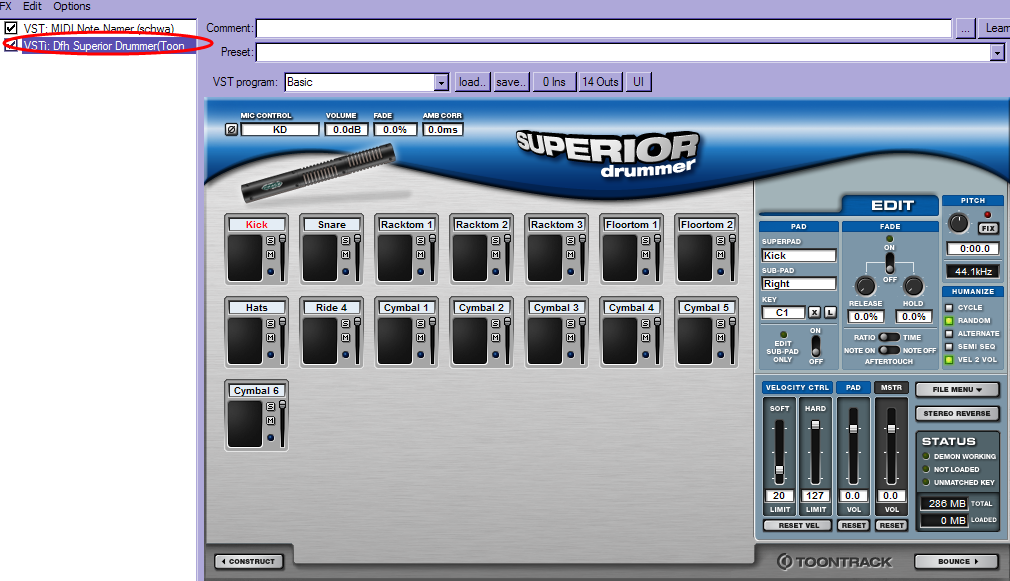Image resolution: width=1010 pixels, height=581 pixels.
Task: Click the X button beside the KEY field
Action: pyautogui.click(x=815, y=312)
